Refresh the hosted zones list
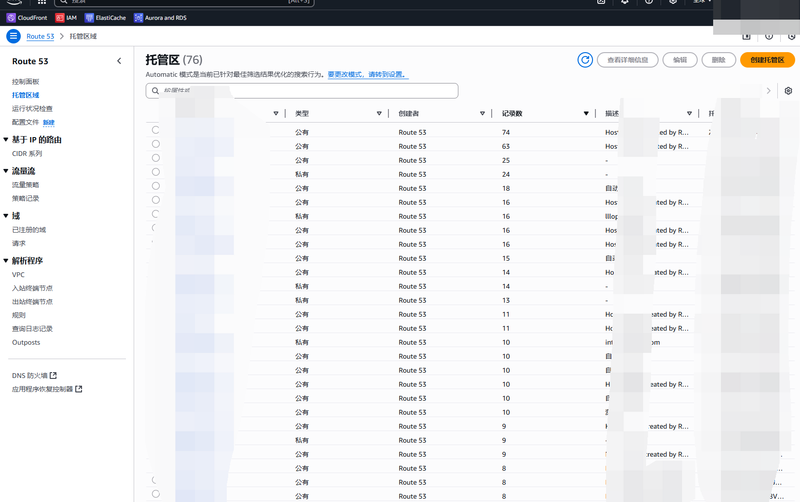 [x=585, y=60]
